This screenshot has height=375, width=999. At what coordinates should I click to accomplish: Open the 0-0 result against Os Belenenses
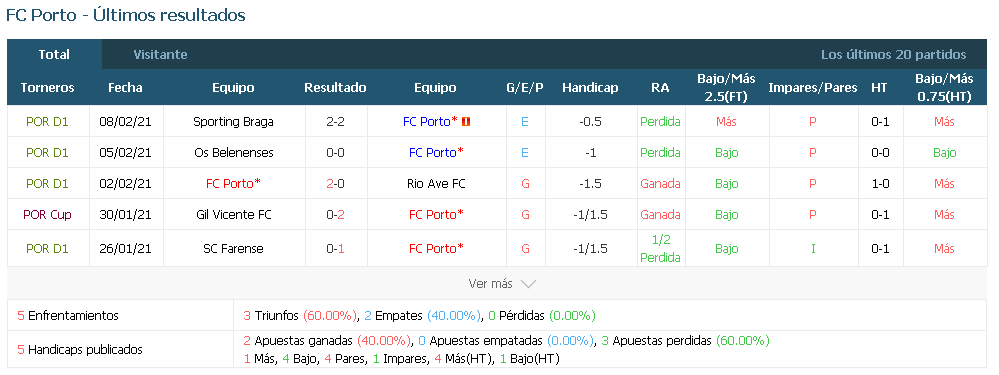point(335,153)
